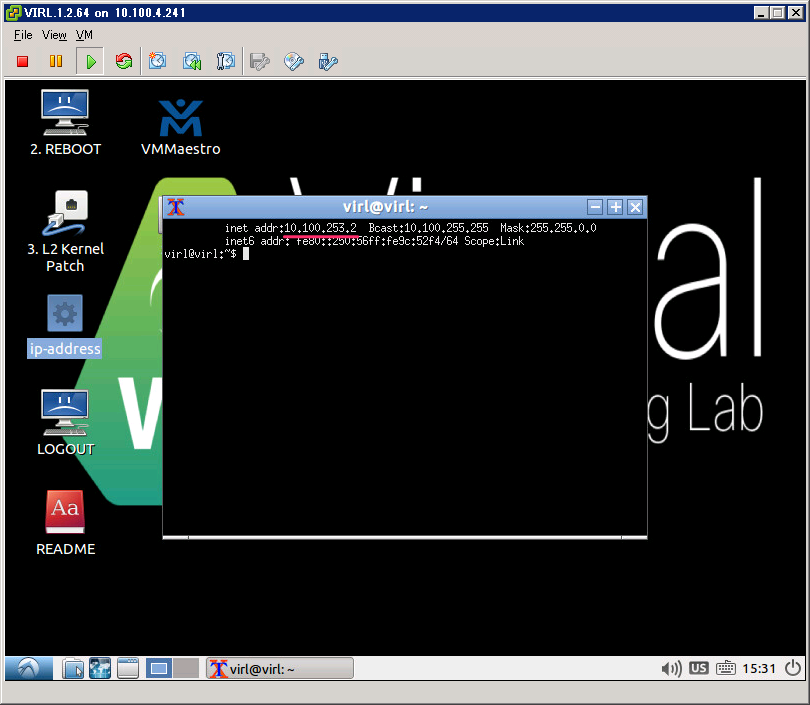Select the 2. REBOOT desktop icon

click(65, 123)
